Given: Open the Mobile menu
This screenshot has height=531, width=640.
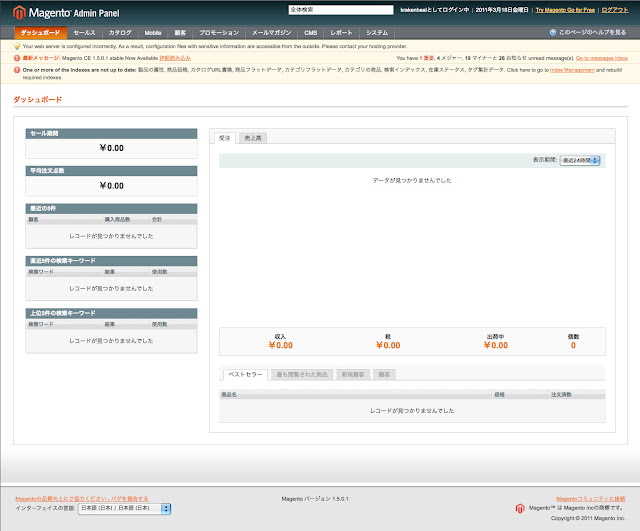Looking at the screenshot, I should click(x=153, y=33).
